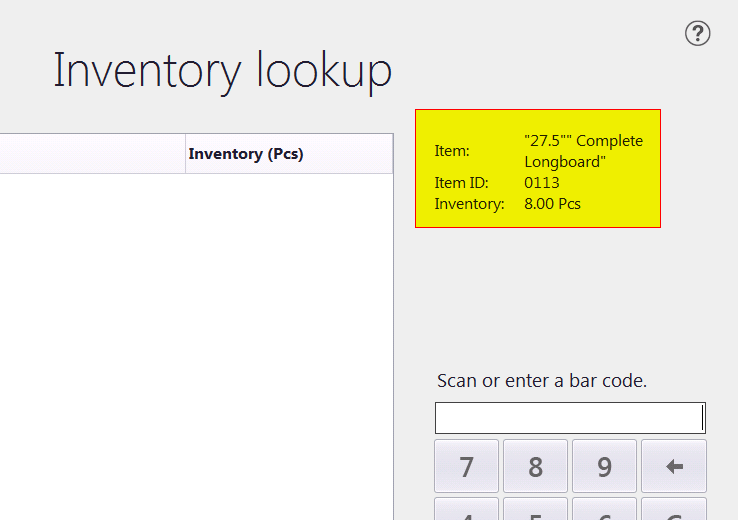Select the yellow item details panel
738x520 pixels.
click(538, 168)
